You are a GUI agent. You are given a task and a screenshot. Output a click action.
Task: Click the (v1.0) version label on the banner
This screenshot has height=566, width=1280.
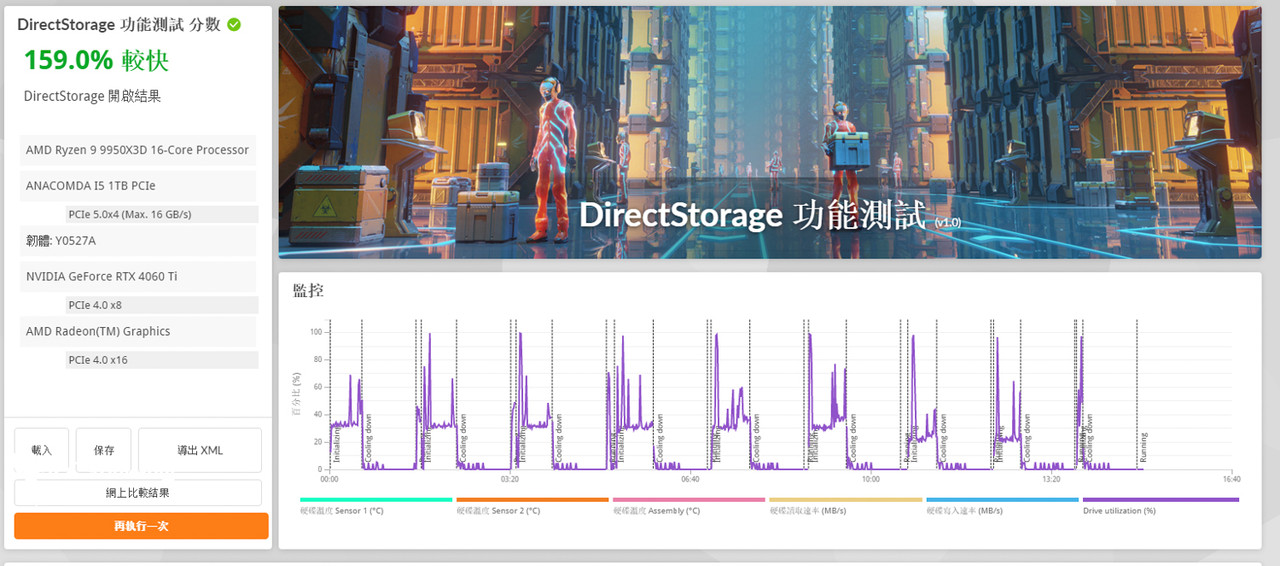948,222
